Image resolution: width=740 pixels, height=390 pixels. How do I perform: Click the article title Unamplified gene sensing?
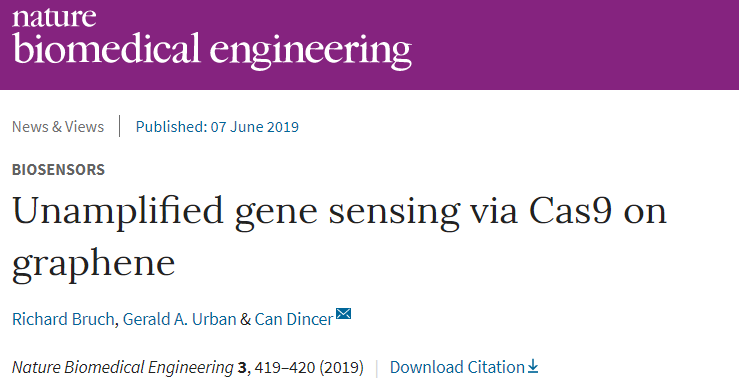[339, 236]
